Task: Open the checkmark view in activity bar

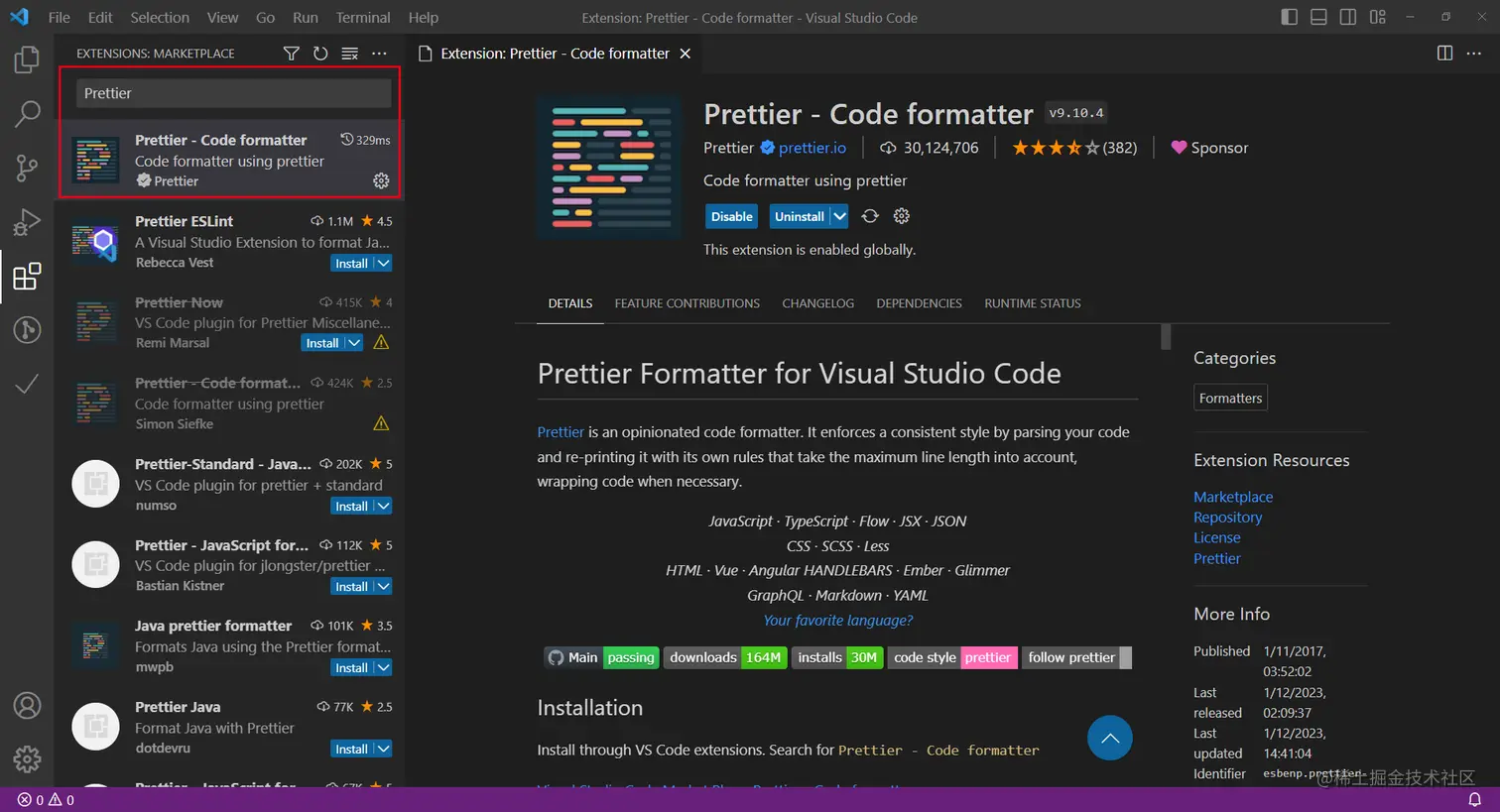Action: (x=27, y=384)
